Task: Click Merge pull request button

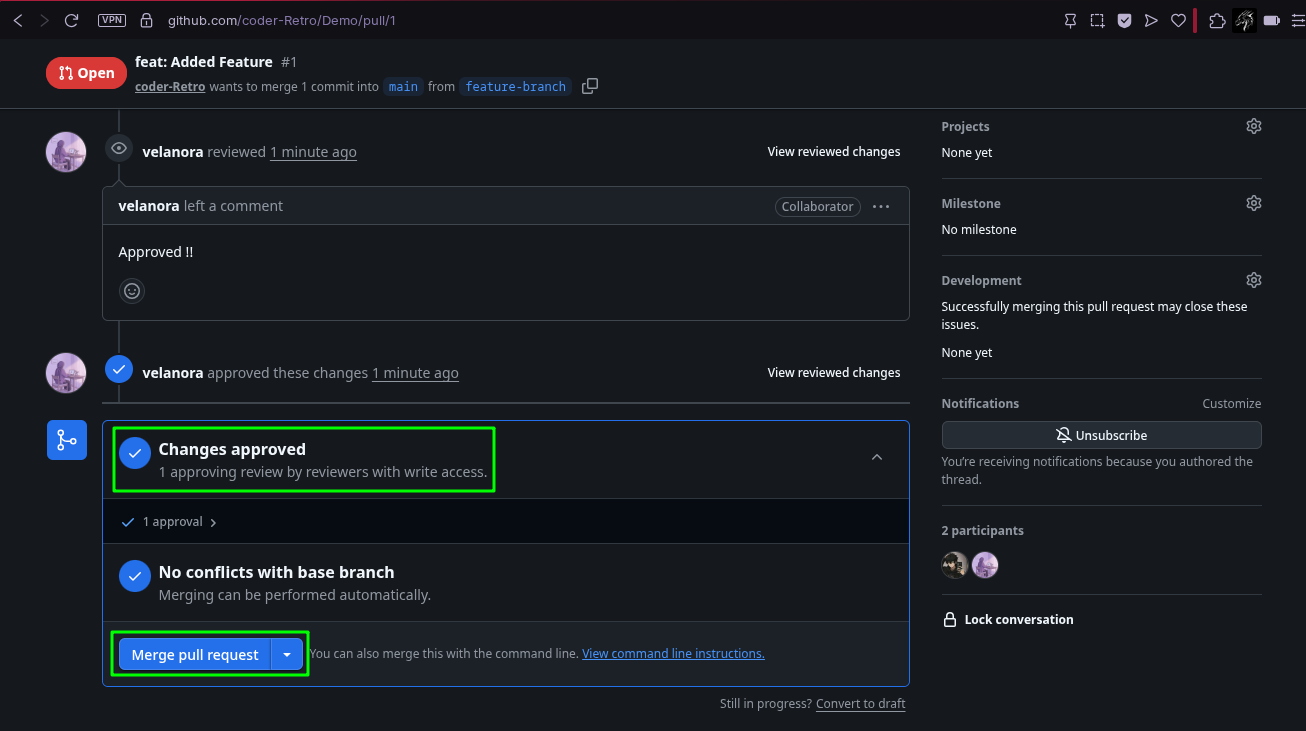Action: click(x=195, y=654)
